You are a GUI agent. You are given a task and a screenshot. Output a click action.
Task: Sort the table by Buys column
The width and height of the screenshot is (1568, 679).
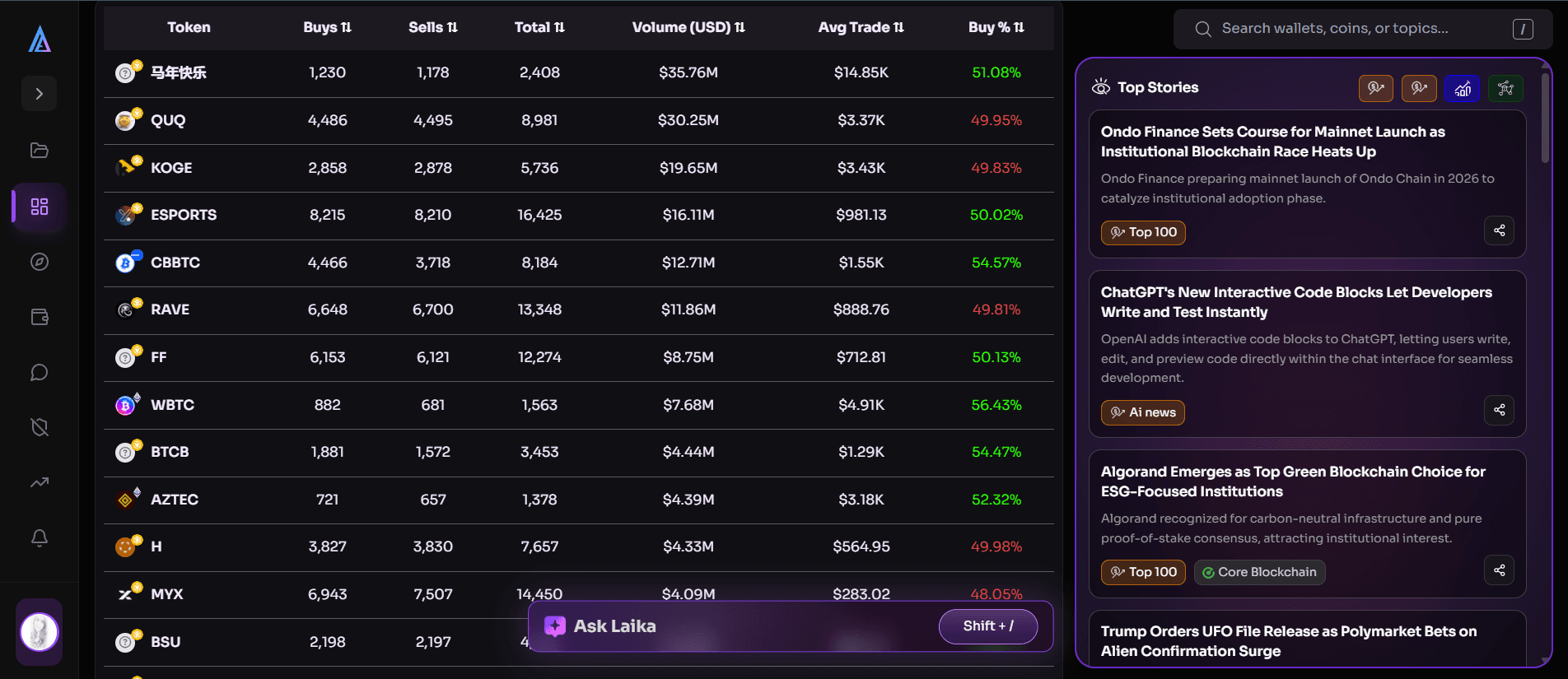[x=327, y=27]
